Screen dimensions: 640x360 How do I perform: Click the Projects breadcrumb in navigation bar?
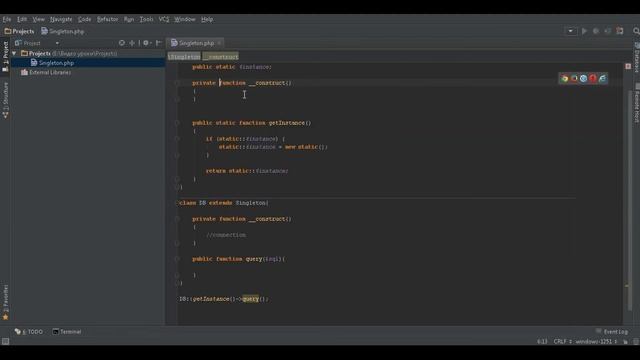[x=20, y=31]
